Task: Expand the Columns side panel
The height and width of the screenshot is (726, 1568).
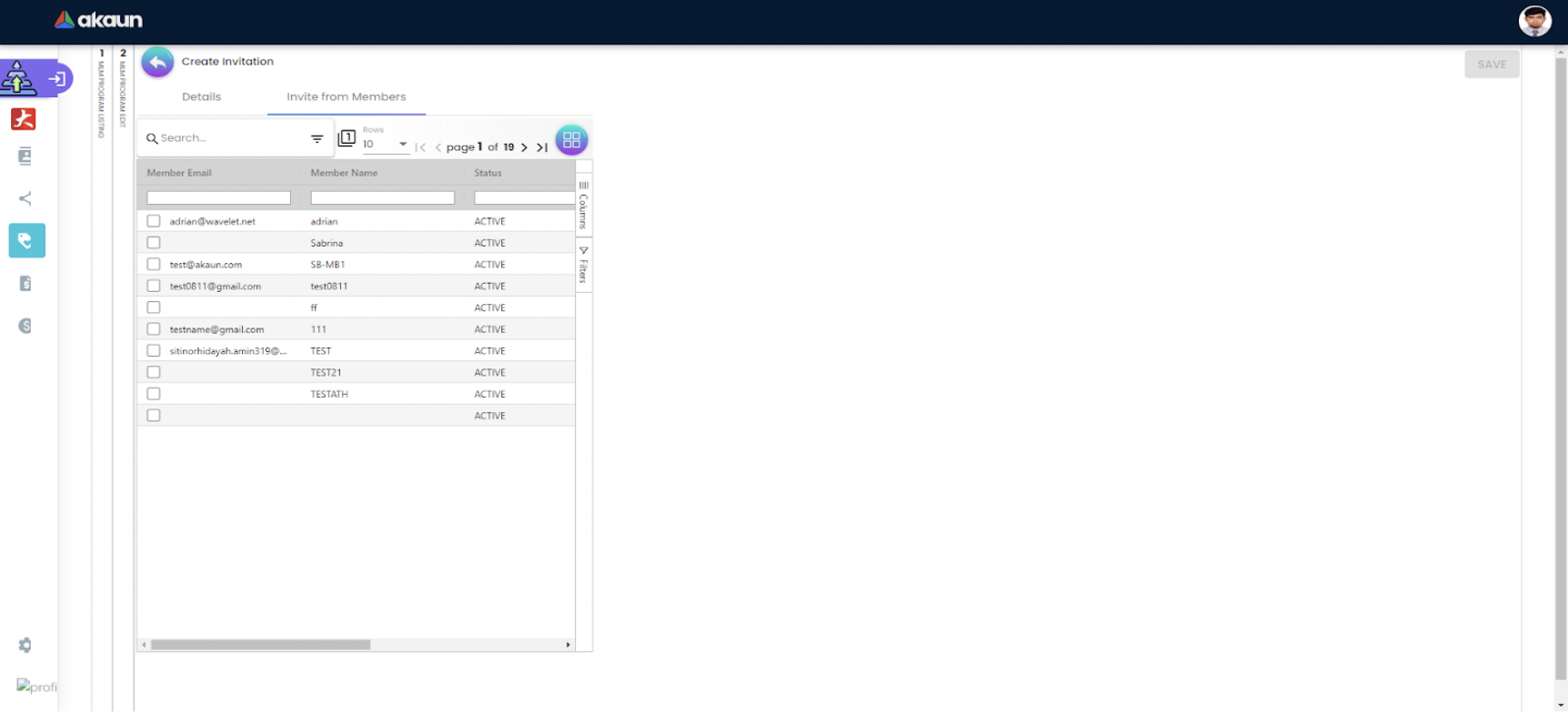Action: click(x=584, y=205)
